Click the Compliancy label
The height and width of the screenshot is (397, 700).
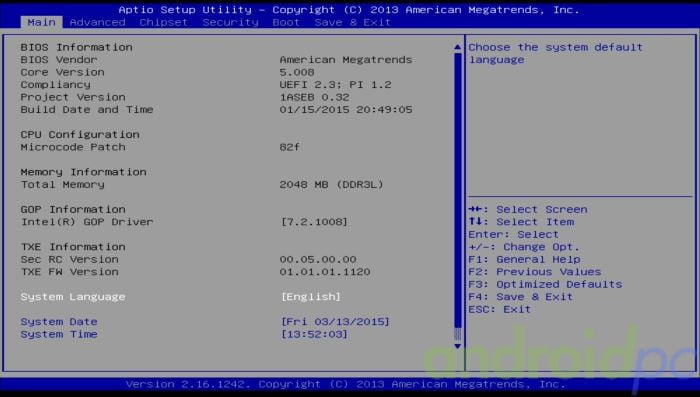click(55, 85)
